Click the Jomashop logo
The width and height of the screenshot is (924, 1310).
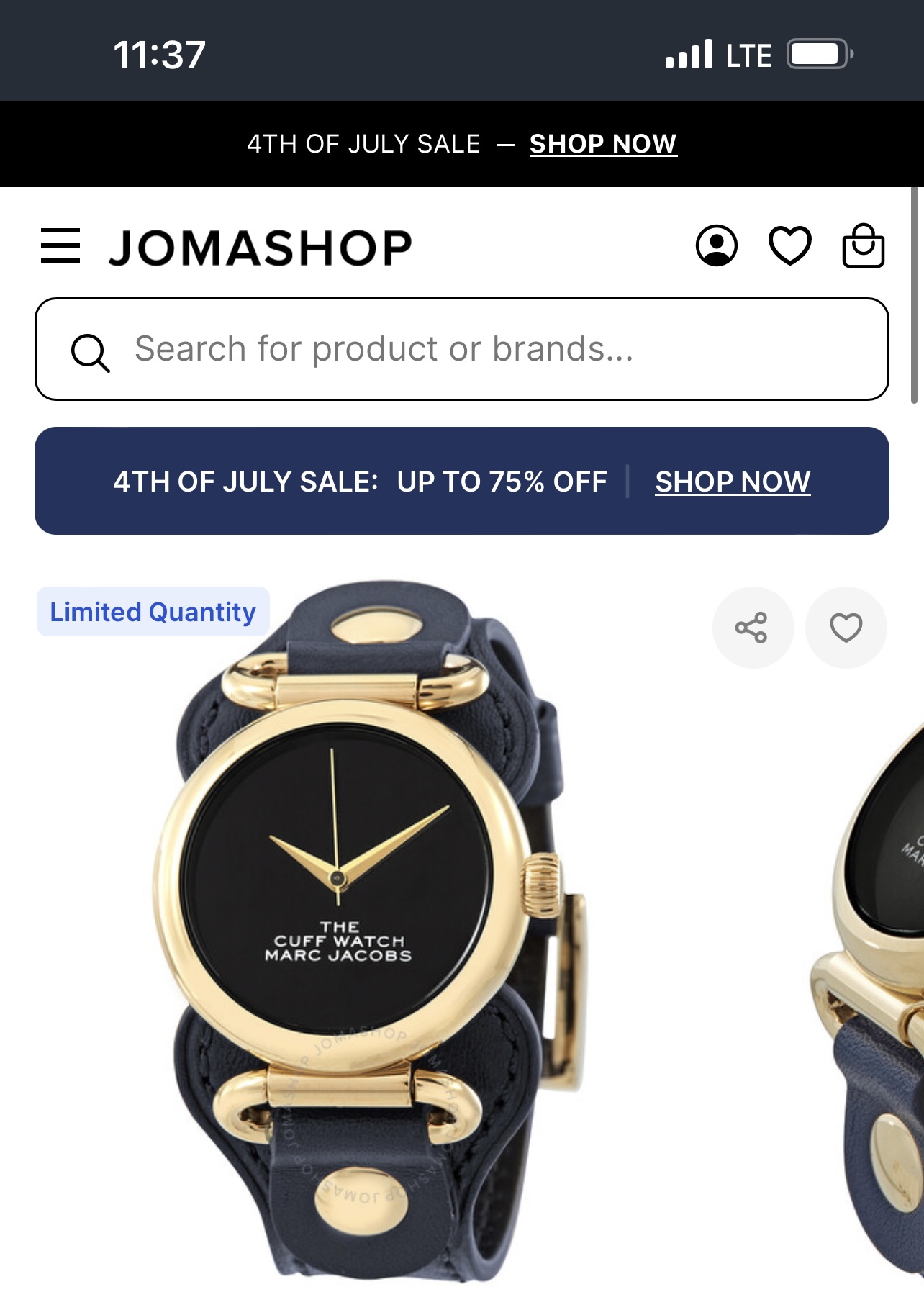261,248
